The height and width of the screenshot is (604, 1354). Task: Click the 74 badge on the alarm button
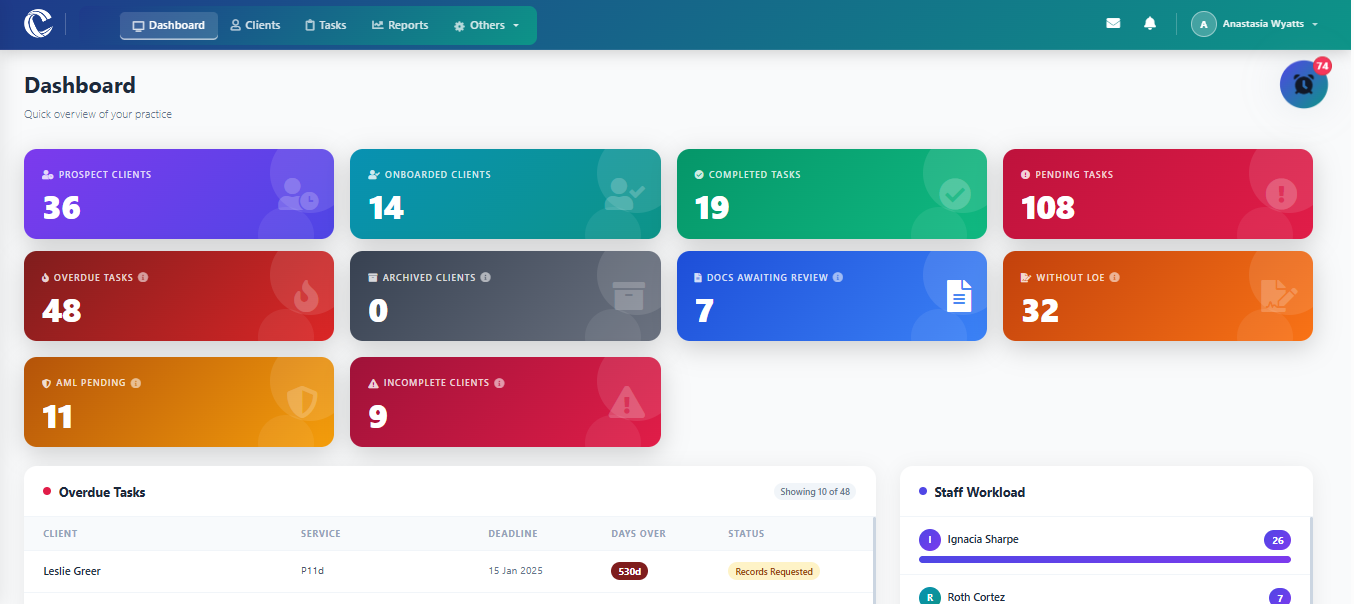click(1322, 66)
